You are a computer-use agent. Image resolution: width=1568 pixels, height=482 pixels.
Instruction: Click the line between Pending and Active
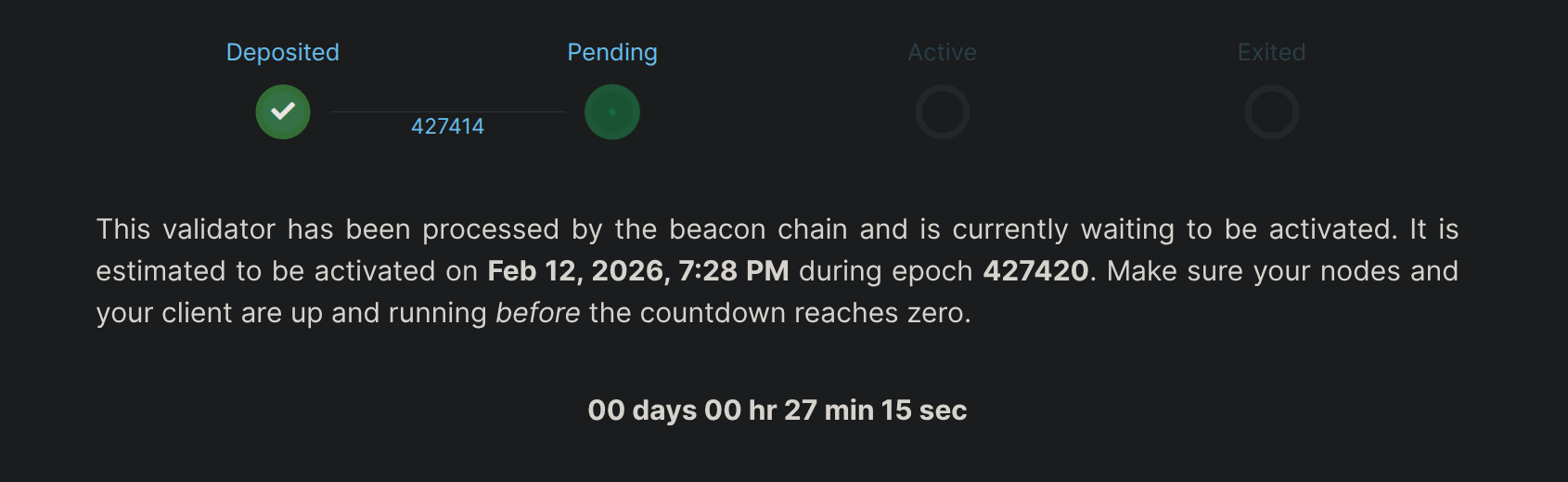[777, 112]
